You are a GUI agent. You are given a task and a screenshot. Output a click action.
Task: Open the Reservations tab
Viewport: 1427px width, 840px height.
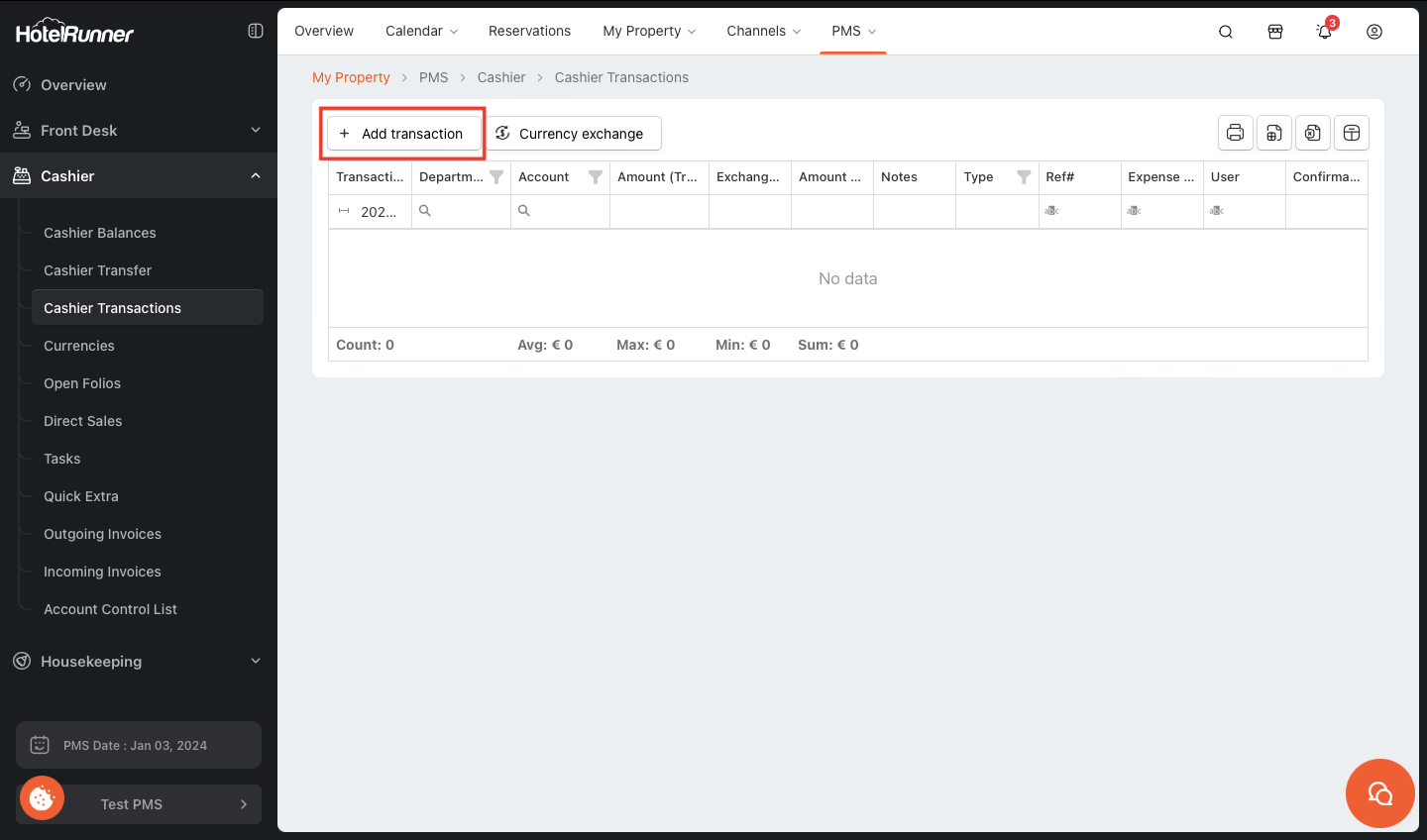click(529, 32)
